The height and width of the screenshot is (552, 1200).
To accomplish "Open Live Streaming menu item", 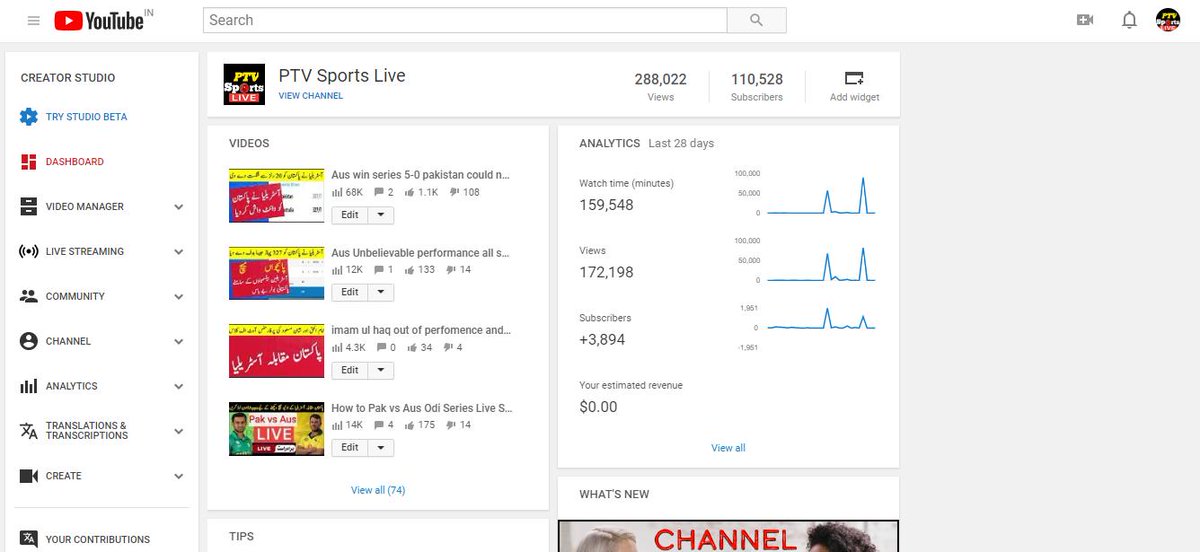I will 85,252.
